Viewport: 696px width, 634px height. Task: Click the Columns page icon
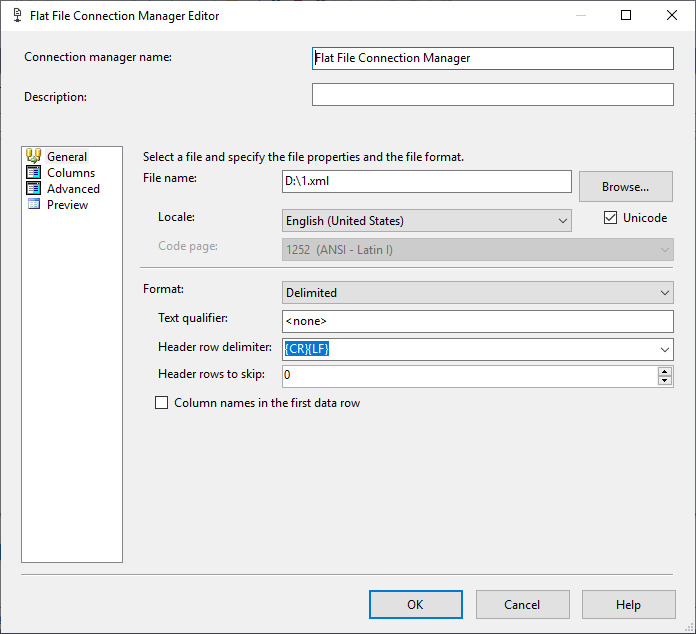coord(33,172)
